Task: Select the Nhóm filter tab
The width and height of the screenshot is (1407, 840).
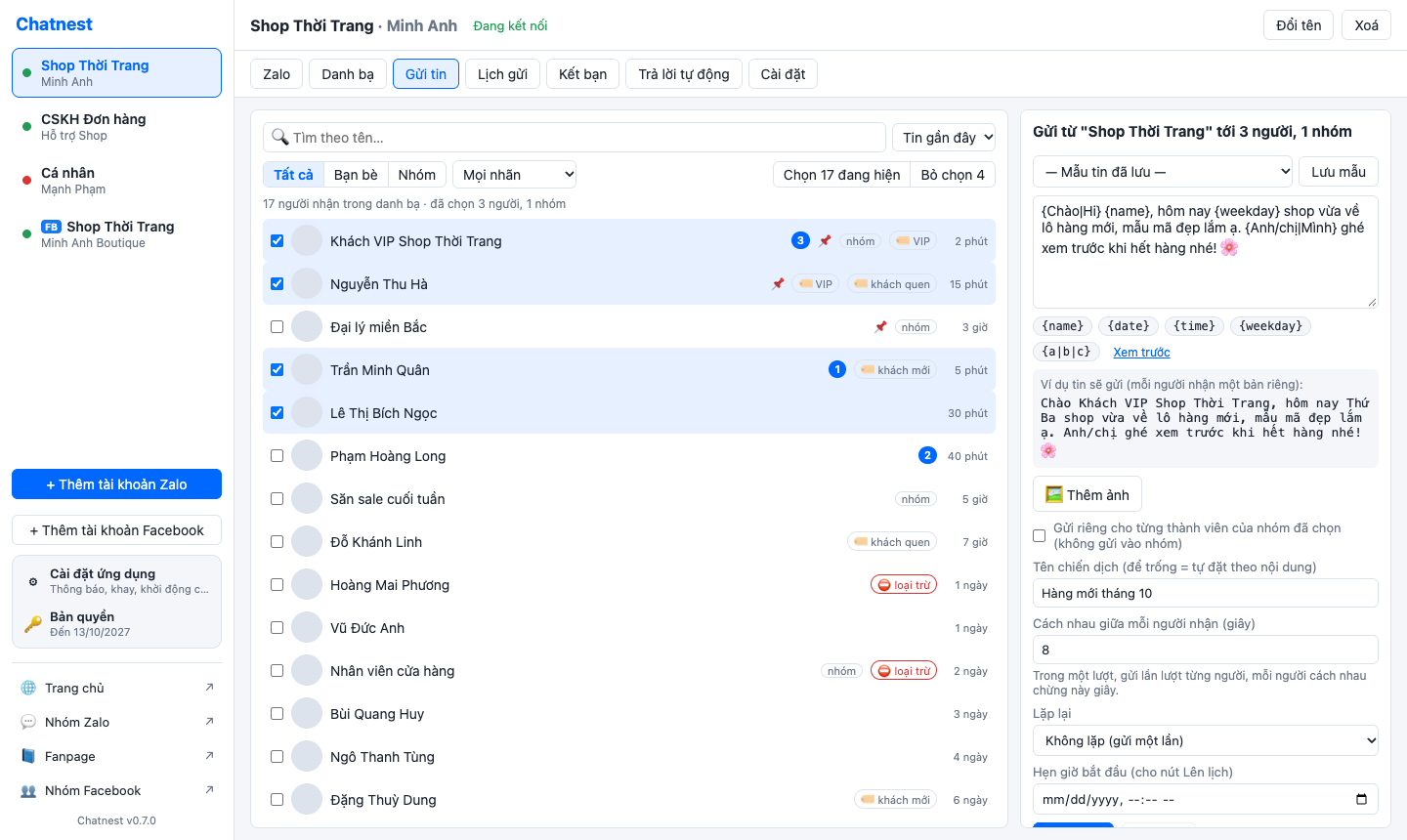Action: (x=417, y=175)
